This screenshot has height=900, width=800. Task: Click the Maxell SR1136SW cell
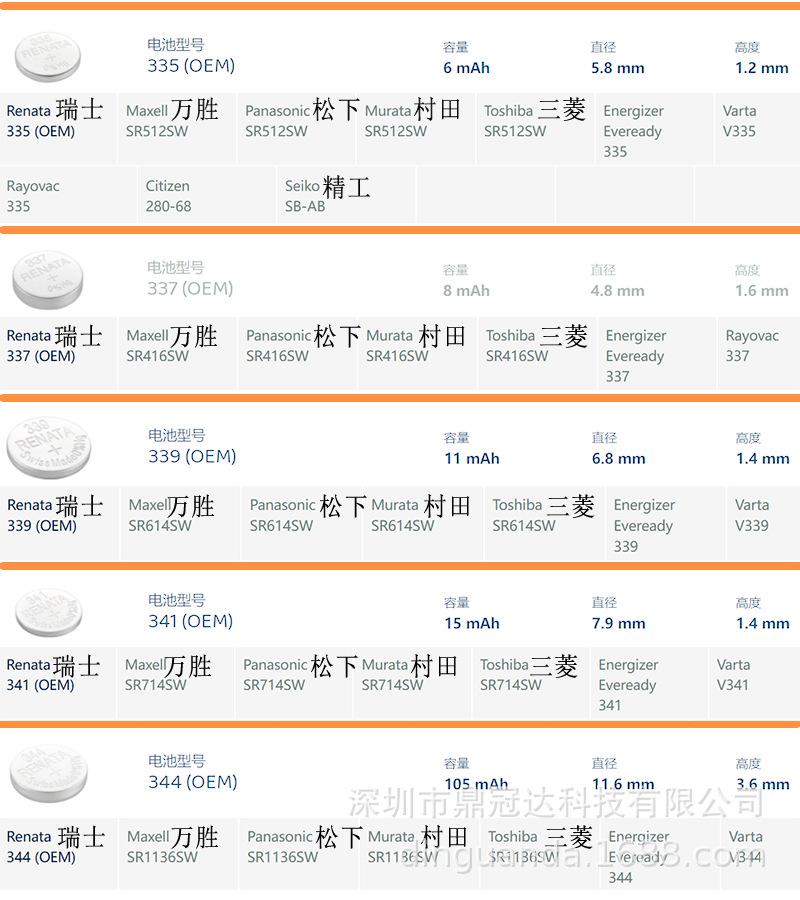click(x=177, y=854)
